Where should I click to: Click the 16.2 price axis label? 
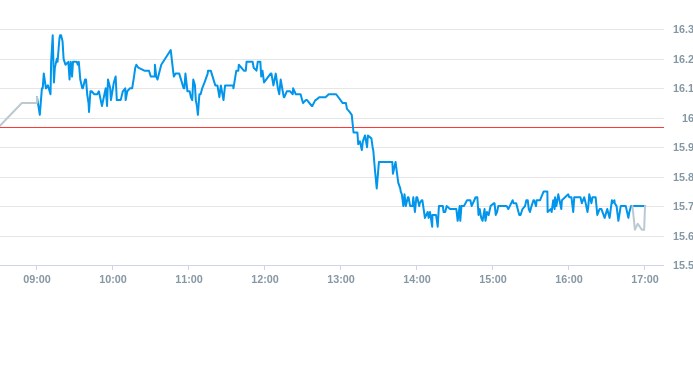683,59
